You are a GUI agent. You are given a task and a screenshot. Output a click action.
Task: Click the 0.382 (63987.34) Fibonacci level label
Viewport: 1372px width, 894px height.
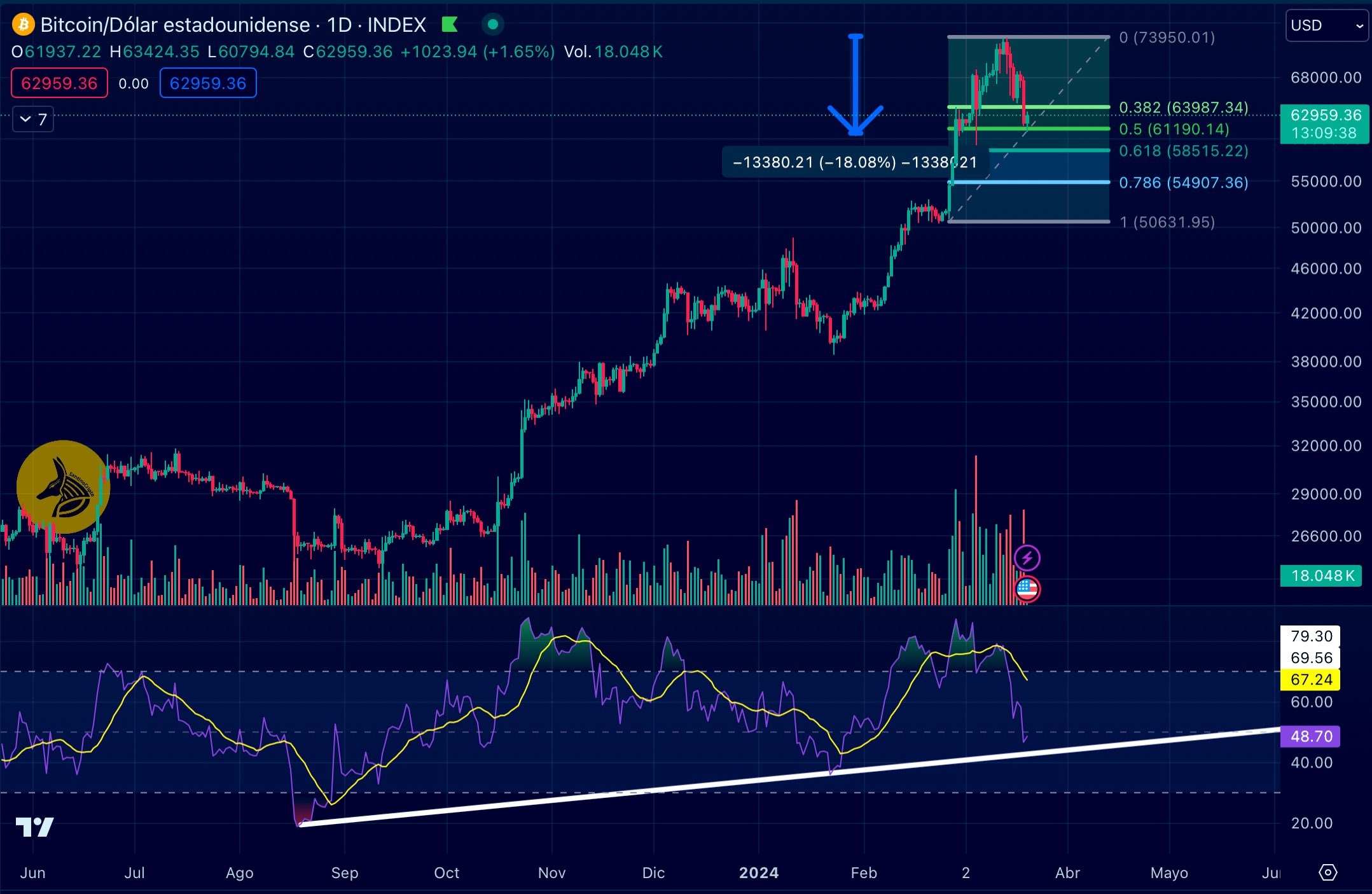[x=1183, y=108]
